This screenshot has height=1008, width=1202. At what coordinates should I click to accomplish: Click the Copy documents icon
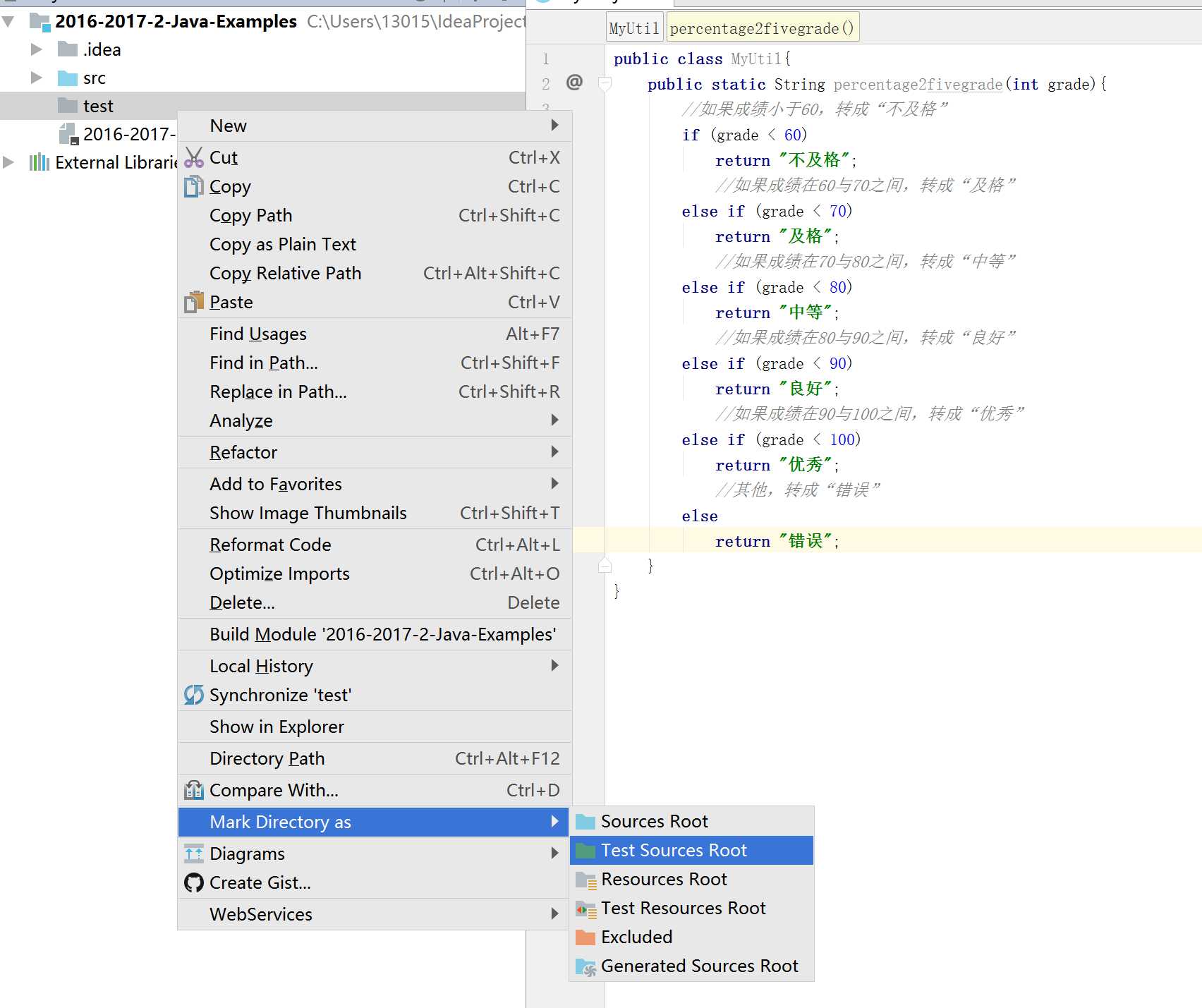click(193, 186)
